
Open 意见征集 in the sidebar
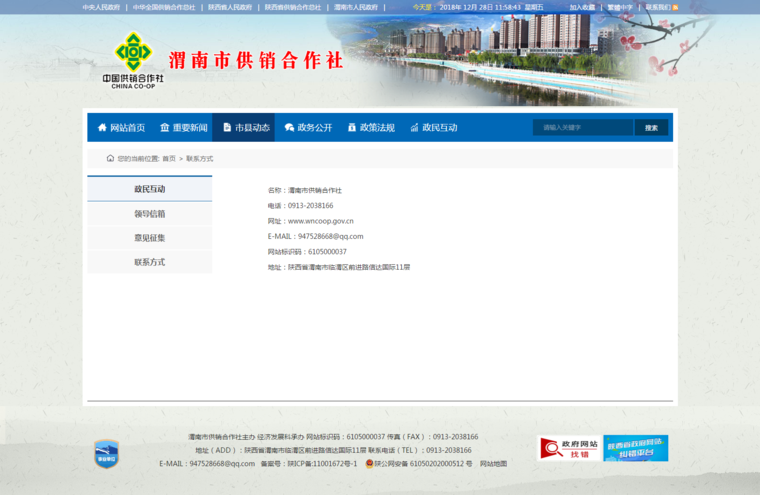pyautogui.click(x=150, y=238)
